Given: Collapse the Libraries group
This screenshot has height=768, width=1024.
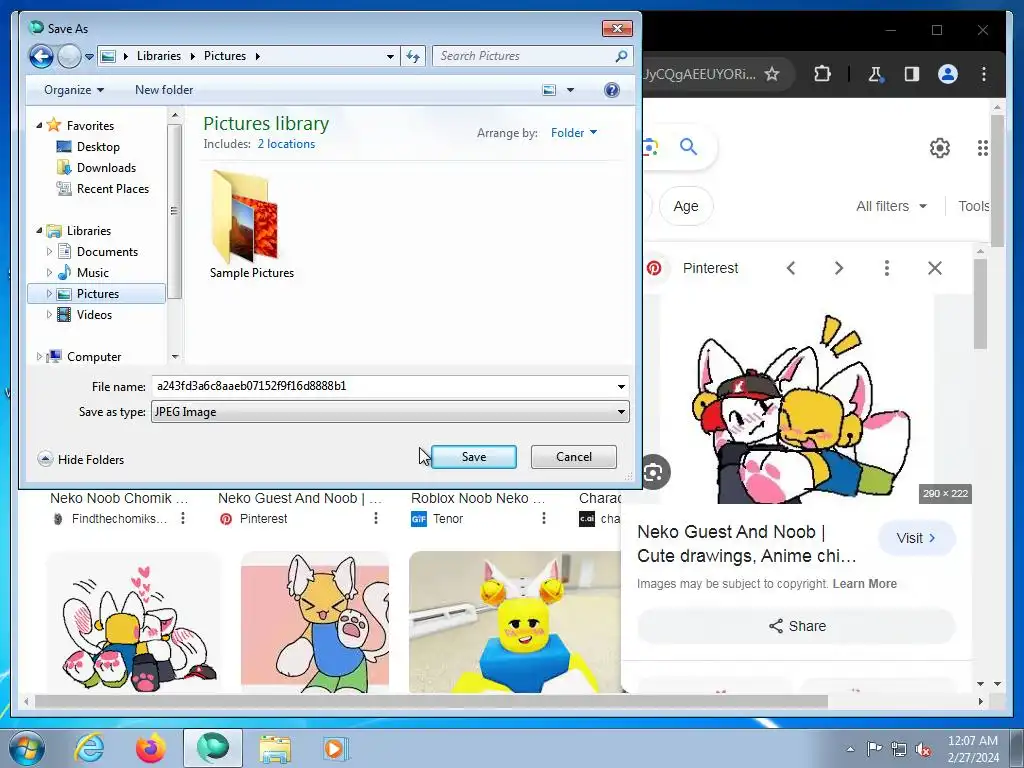Looking at the screenshot, I should tap(39, 231).
